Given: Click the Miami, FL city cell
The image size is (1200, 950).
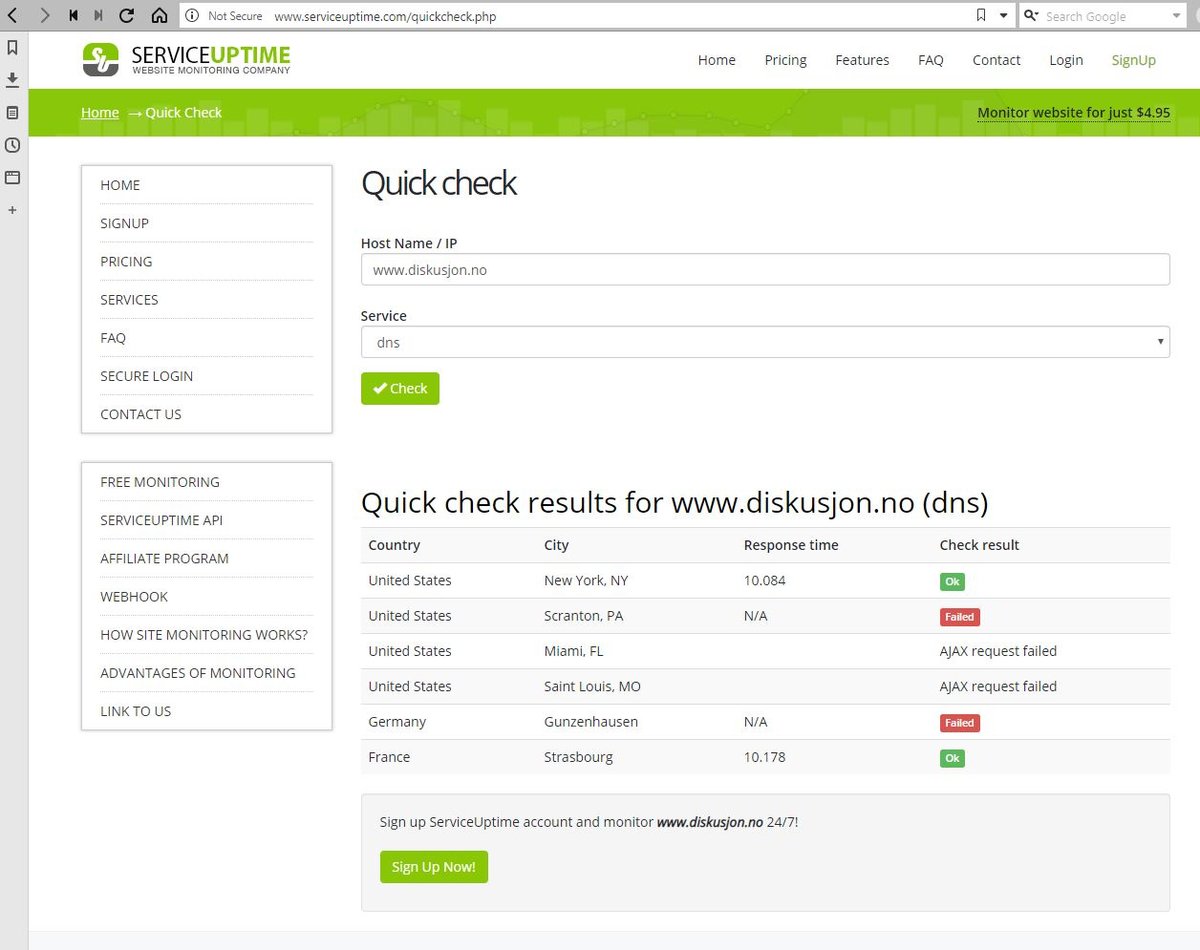Looking at the screenshot, I should (574, 651).
